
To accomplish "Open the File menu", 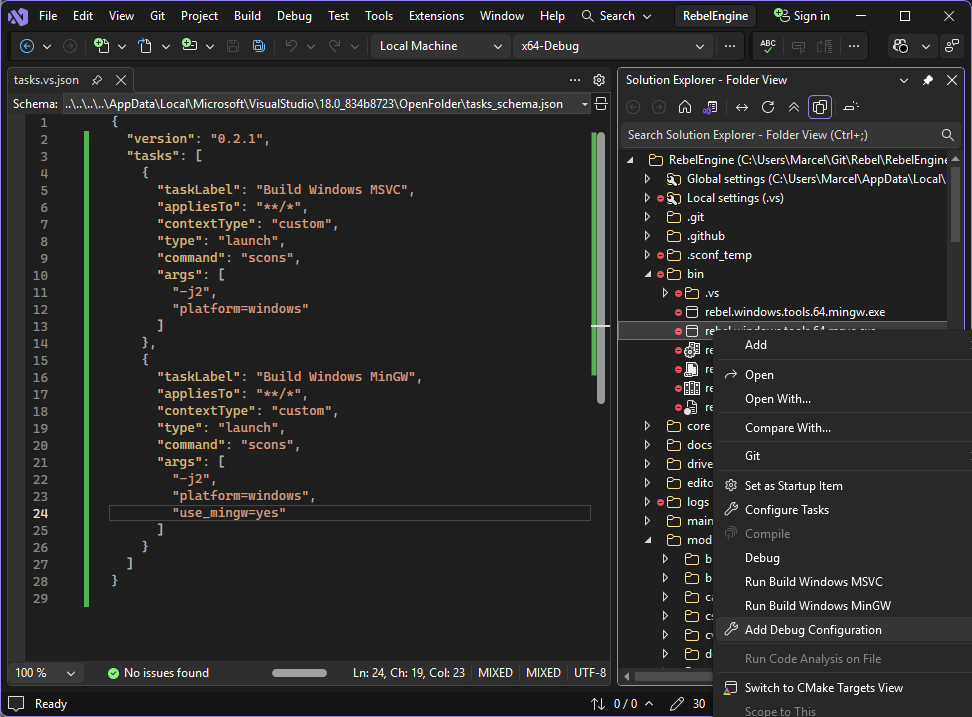I will [48, 16].
